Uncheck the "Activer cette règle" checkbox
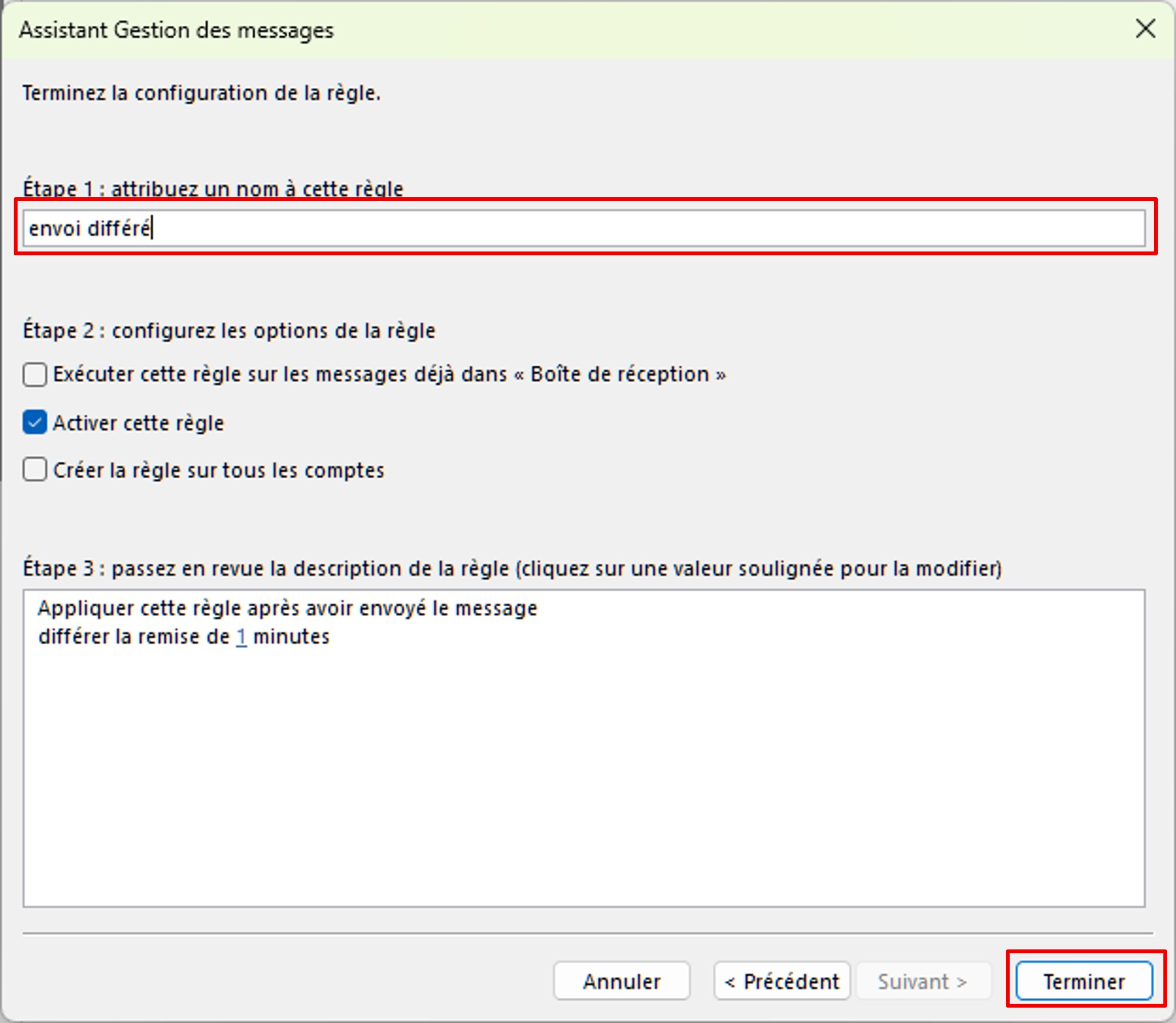 coord(35,423)
